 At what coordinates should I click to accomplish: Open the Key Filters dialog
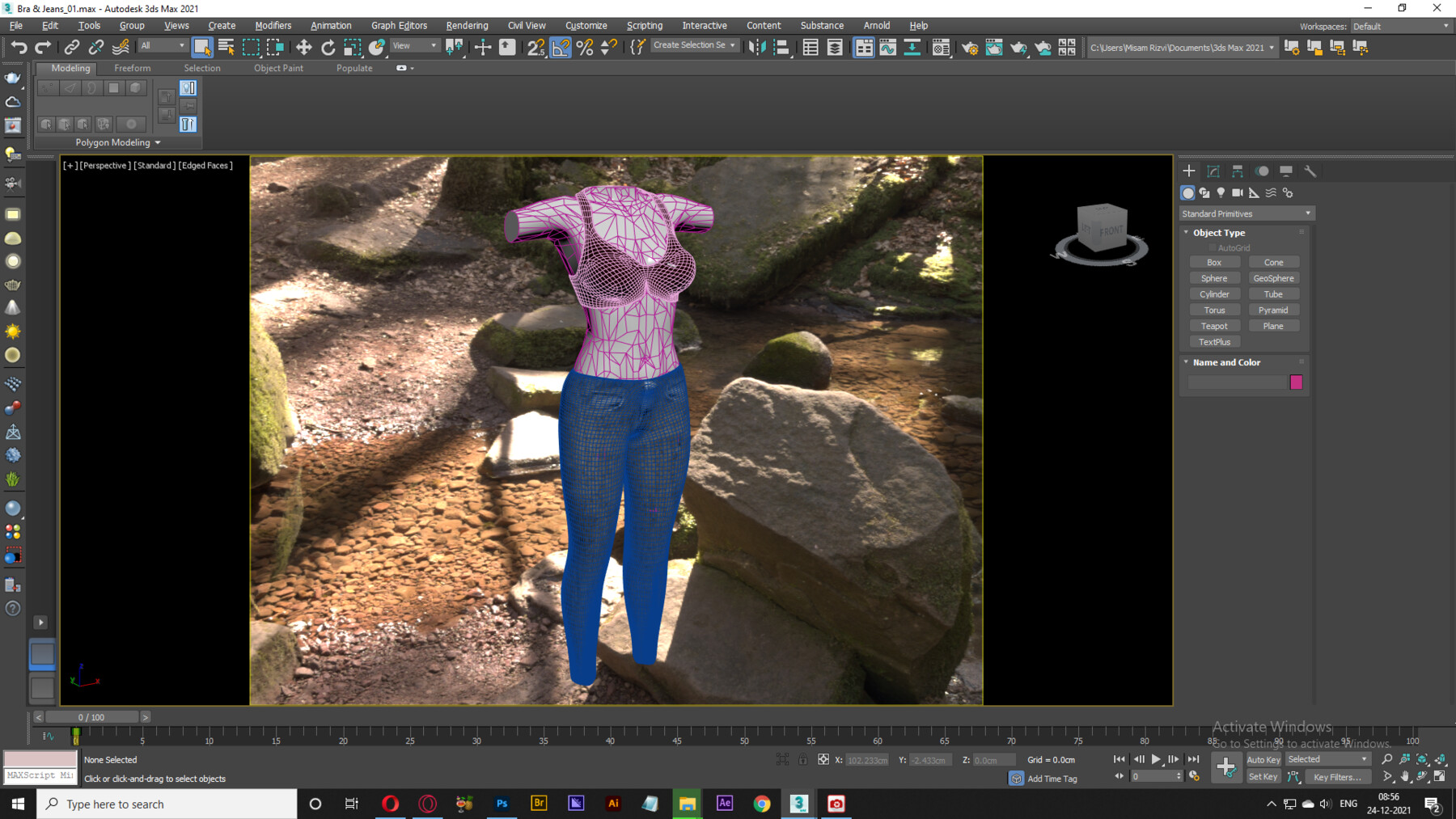tap(1338, 777)
